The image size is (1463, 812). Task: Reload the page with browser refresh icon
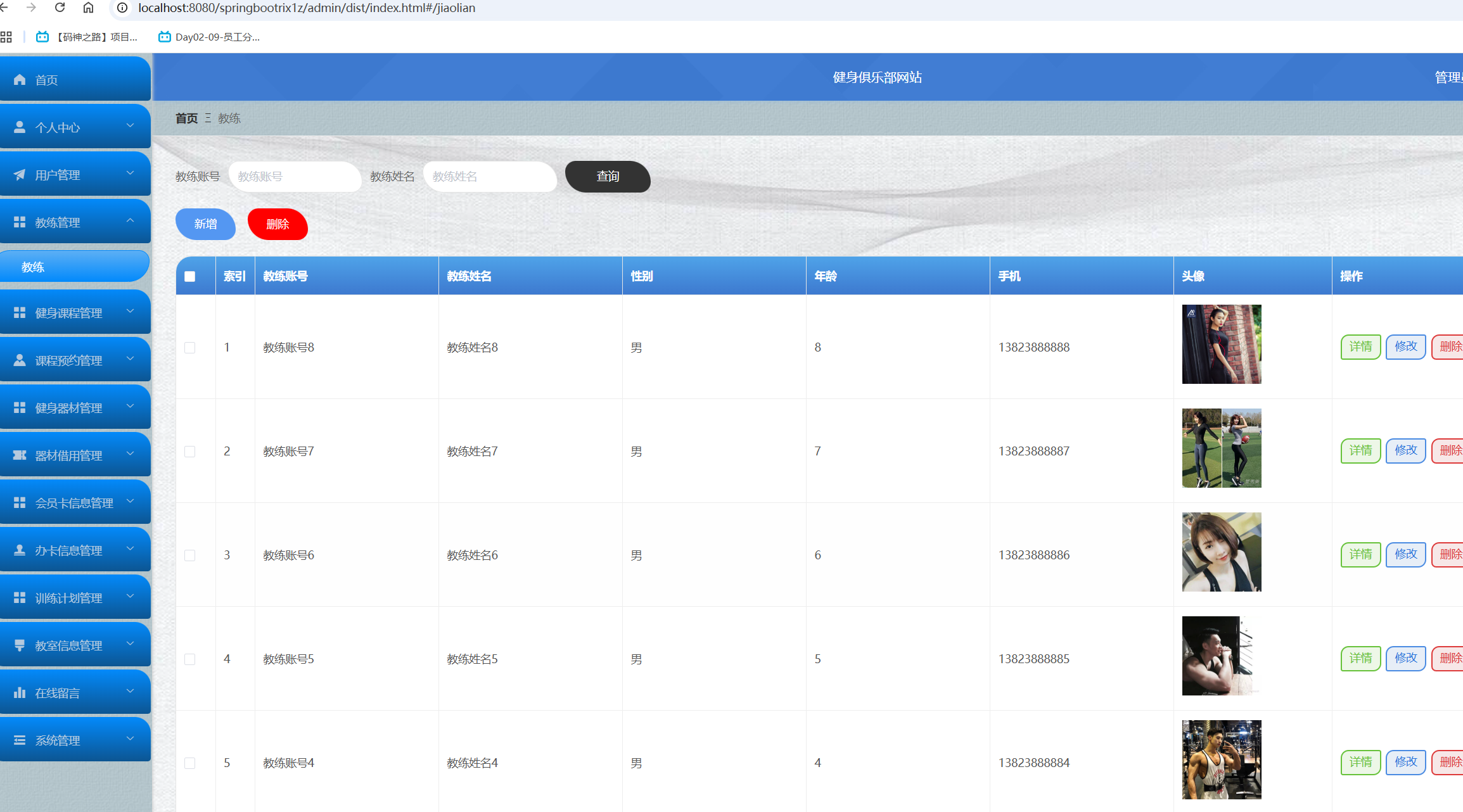60,8
